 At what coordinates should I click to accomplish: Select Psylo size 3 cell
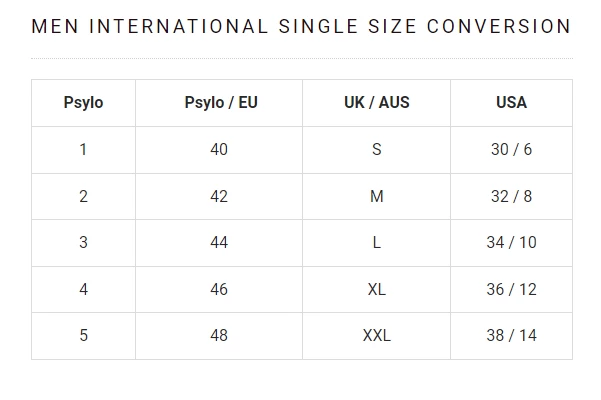83,243
